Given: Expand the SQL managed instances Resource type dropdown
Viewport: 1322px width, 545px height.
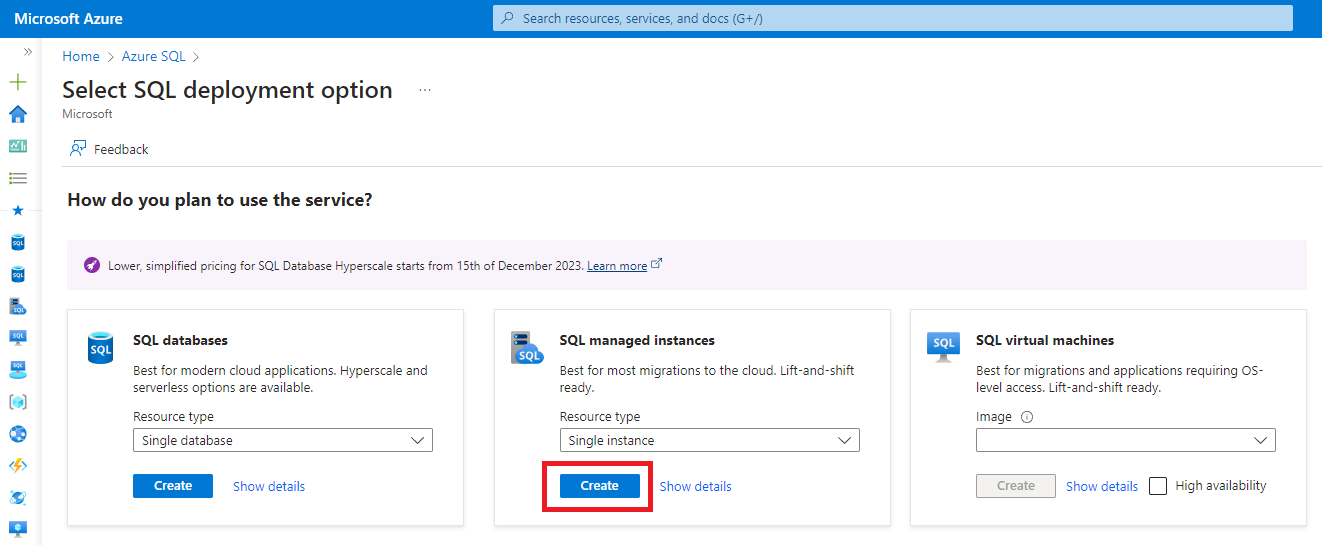Looking at the screenshot, I should tap(709, 440).
